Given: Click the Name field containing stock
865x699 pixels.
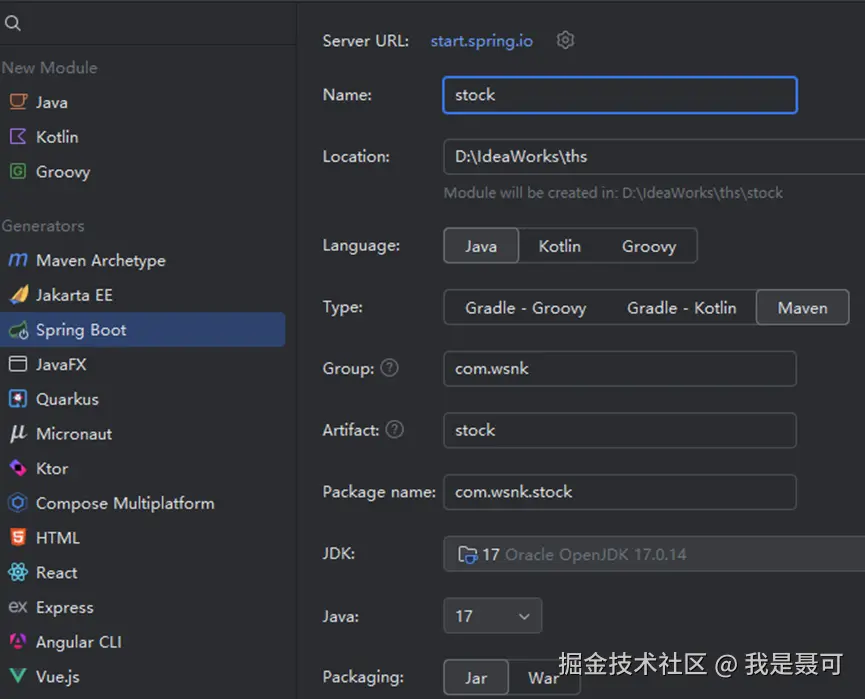Looking at the screenshot, I should tap(620, 95).
